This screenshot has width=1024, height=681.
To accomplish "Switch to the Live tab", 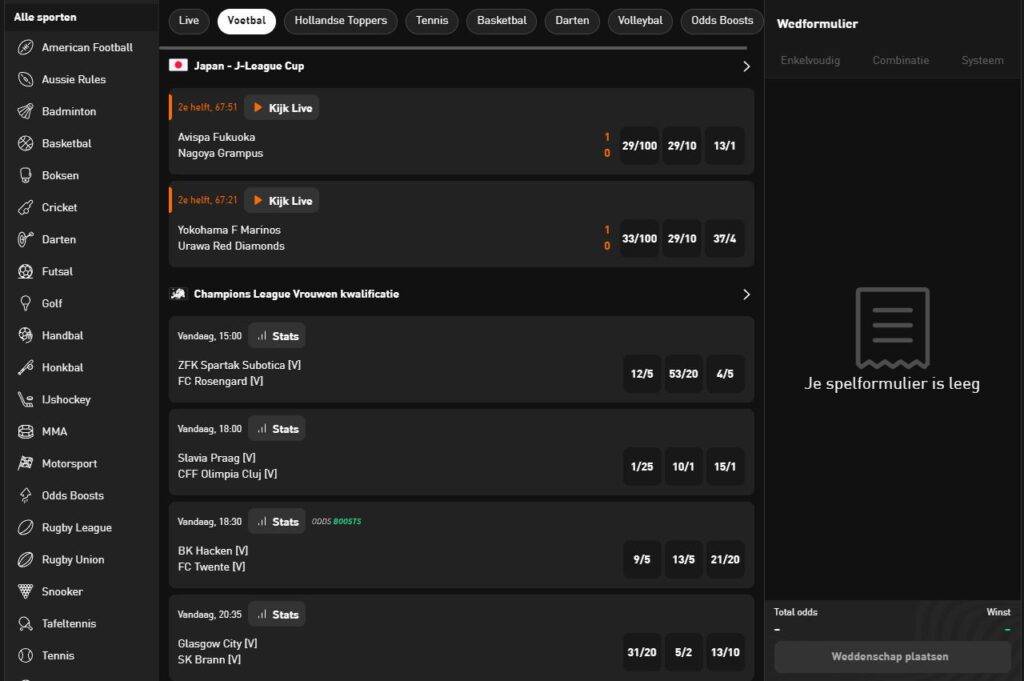I will 189,21.
